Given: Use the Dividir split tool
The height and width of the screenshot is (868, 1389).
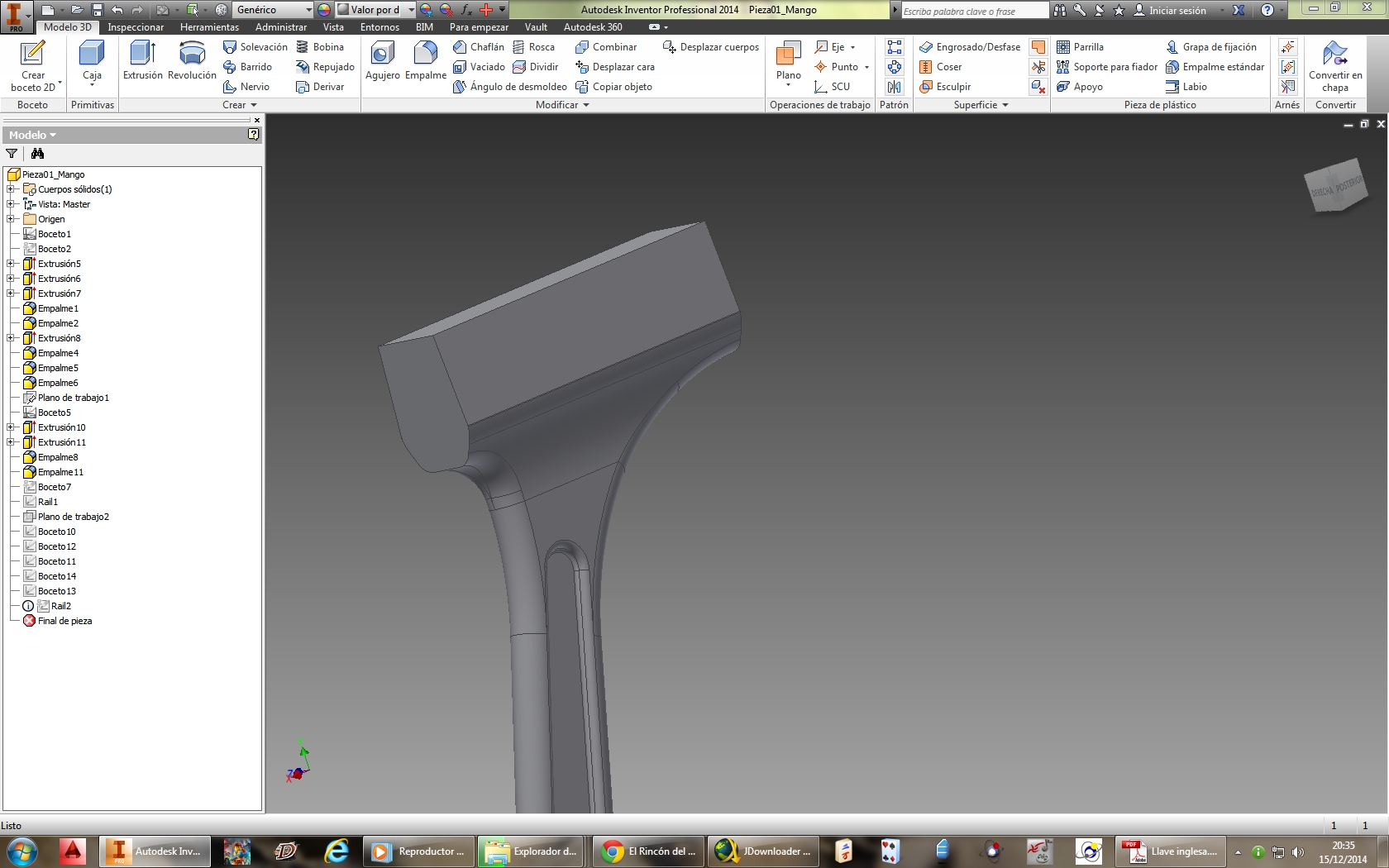Looking at the screenshot, I should pos(536,67).
